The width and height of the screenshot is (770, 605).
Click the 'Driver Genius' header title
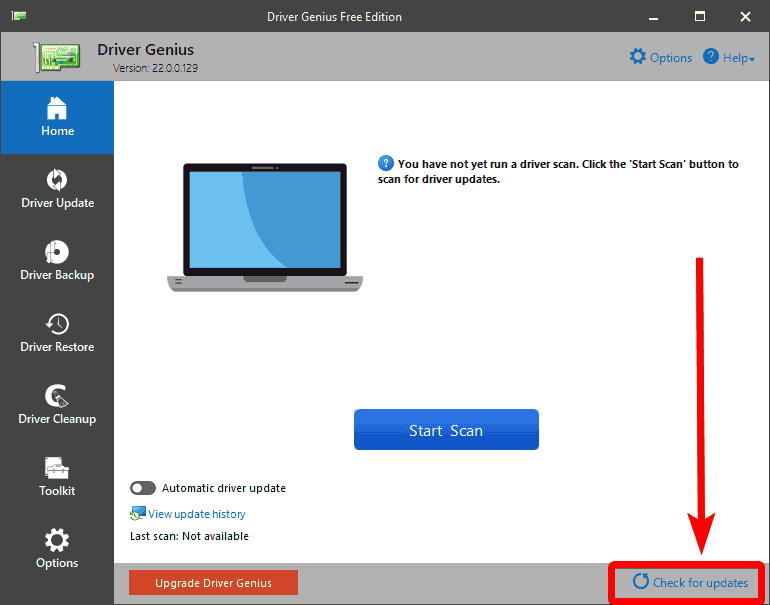[x=145, y=50]
